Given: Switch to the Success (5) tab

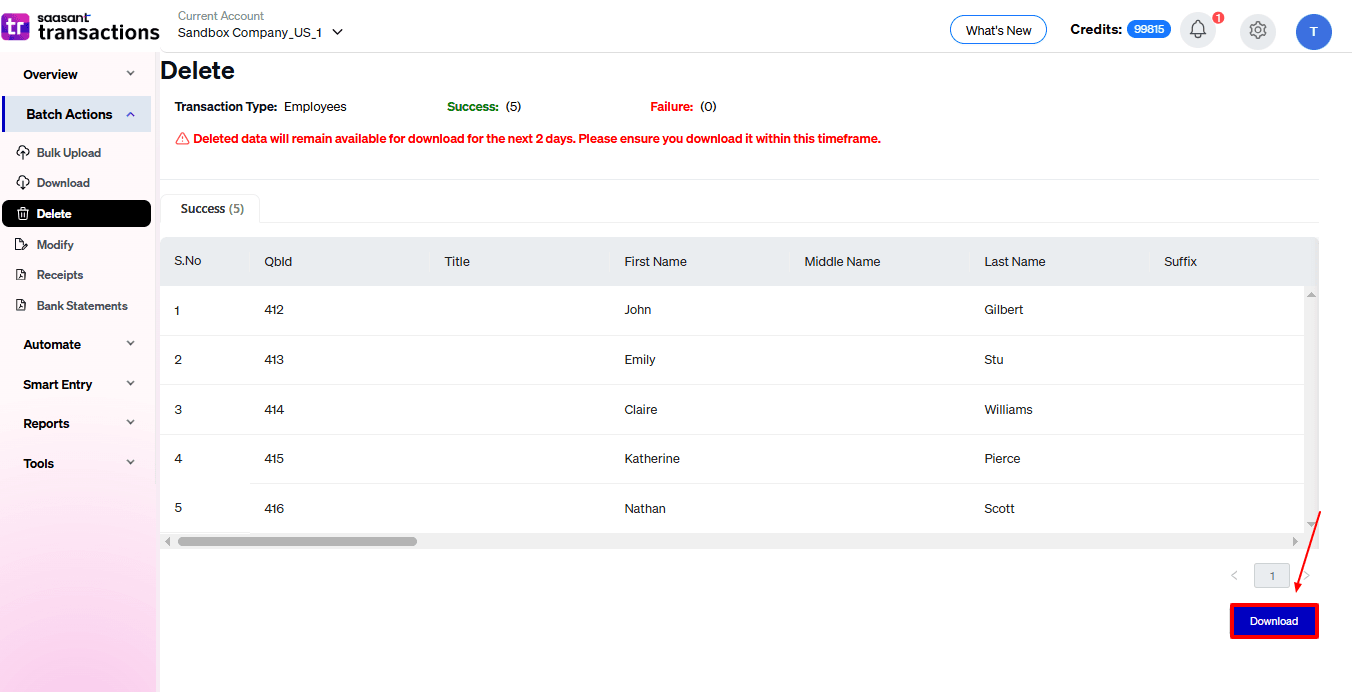Looking at the screenshot, I should click(211, 209).
